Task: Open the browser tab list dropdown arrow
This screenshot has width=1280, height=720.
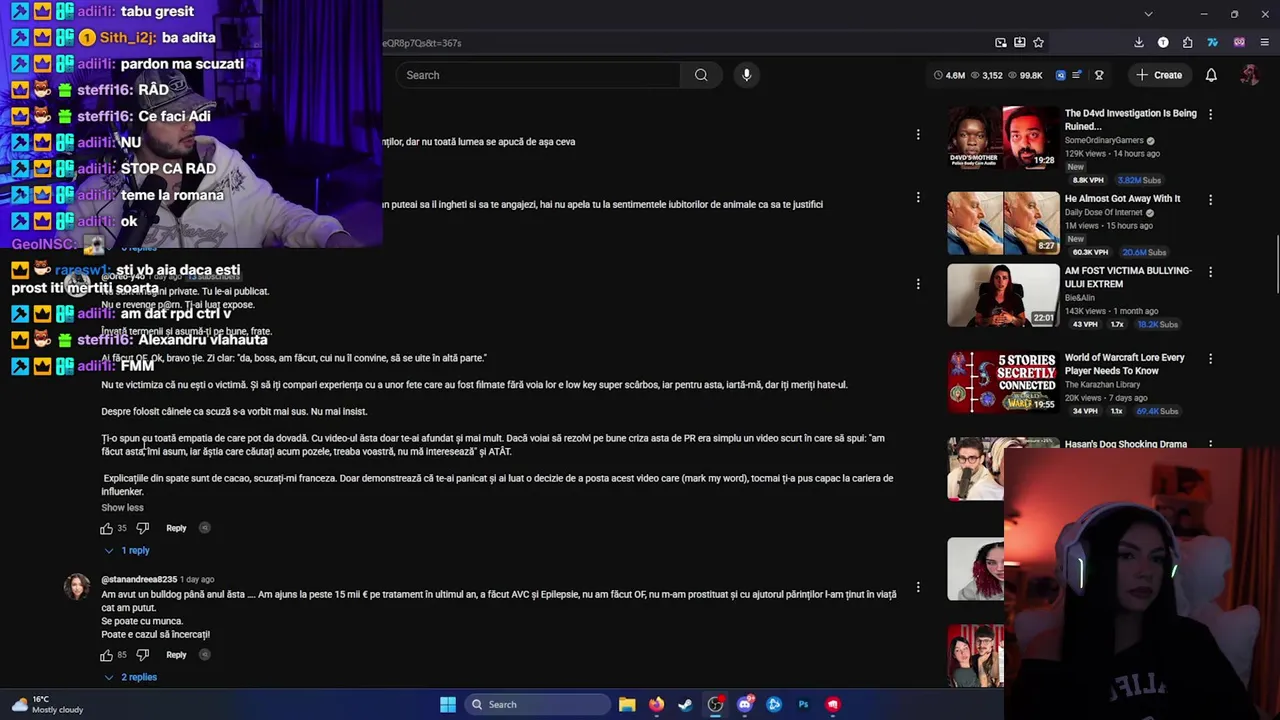Action: click(x=1148, y=14)
